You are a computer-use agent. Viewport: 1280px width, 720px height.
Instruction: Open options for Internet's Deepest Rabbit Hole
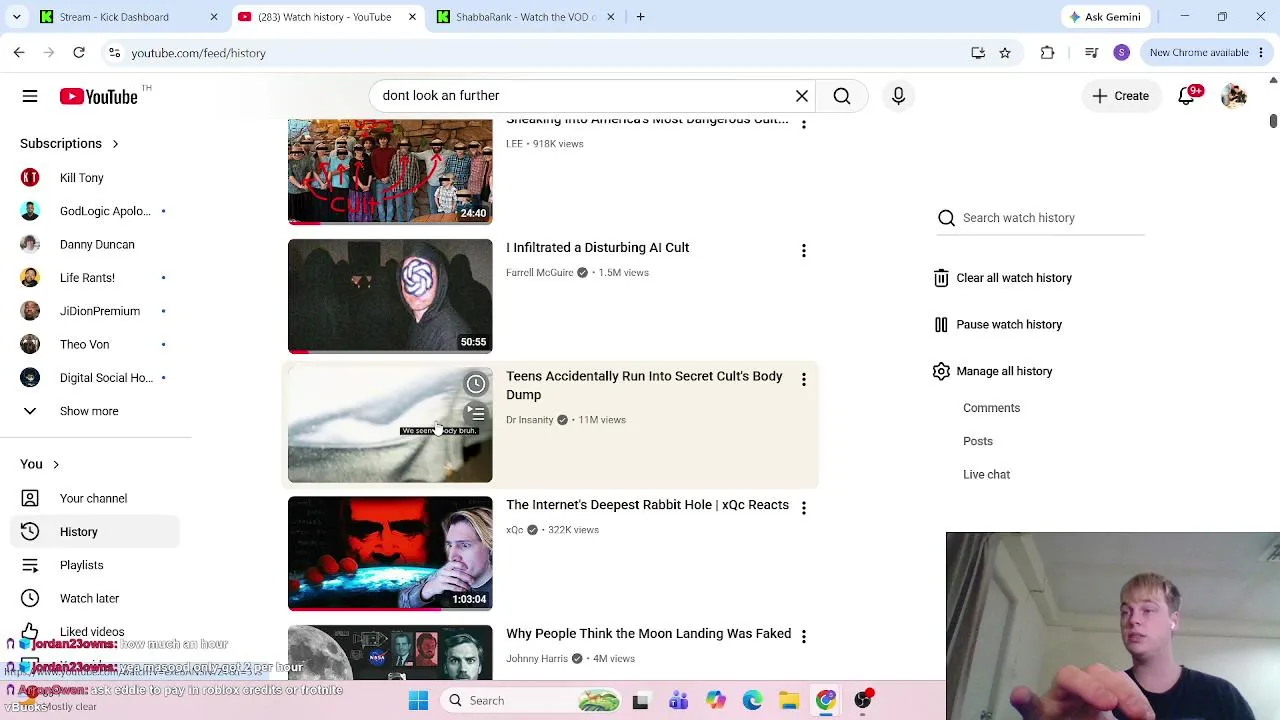coord(804,507)
